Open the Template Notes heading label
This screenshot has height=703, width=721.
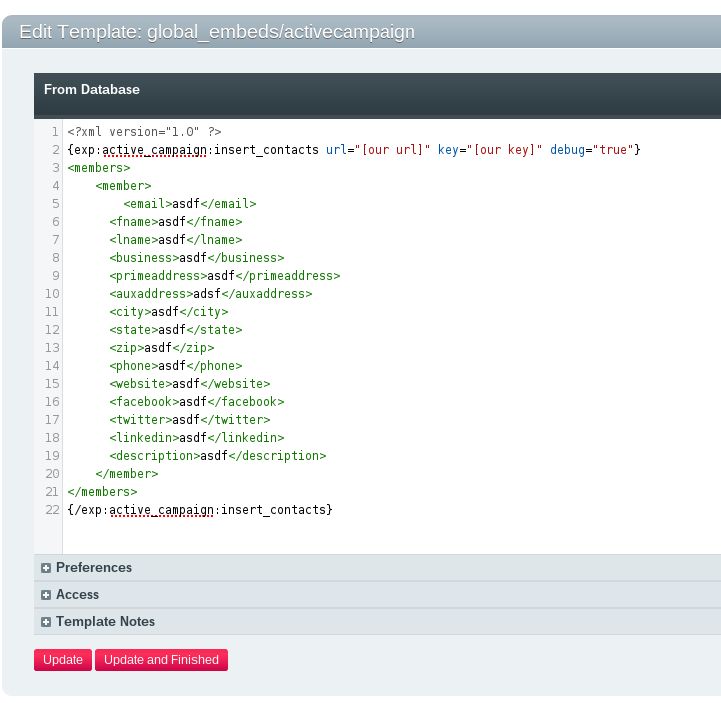pos(105,622)
